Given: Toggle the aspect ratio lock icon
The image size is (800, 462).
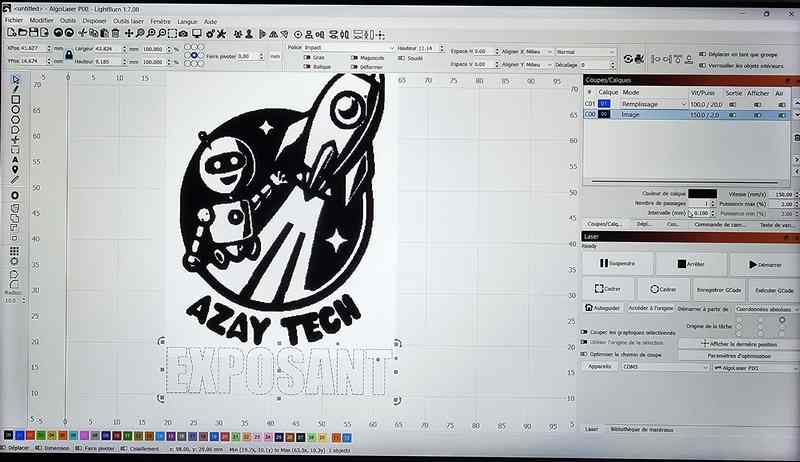Looking at the screenshot, I should tap(69, 55).
